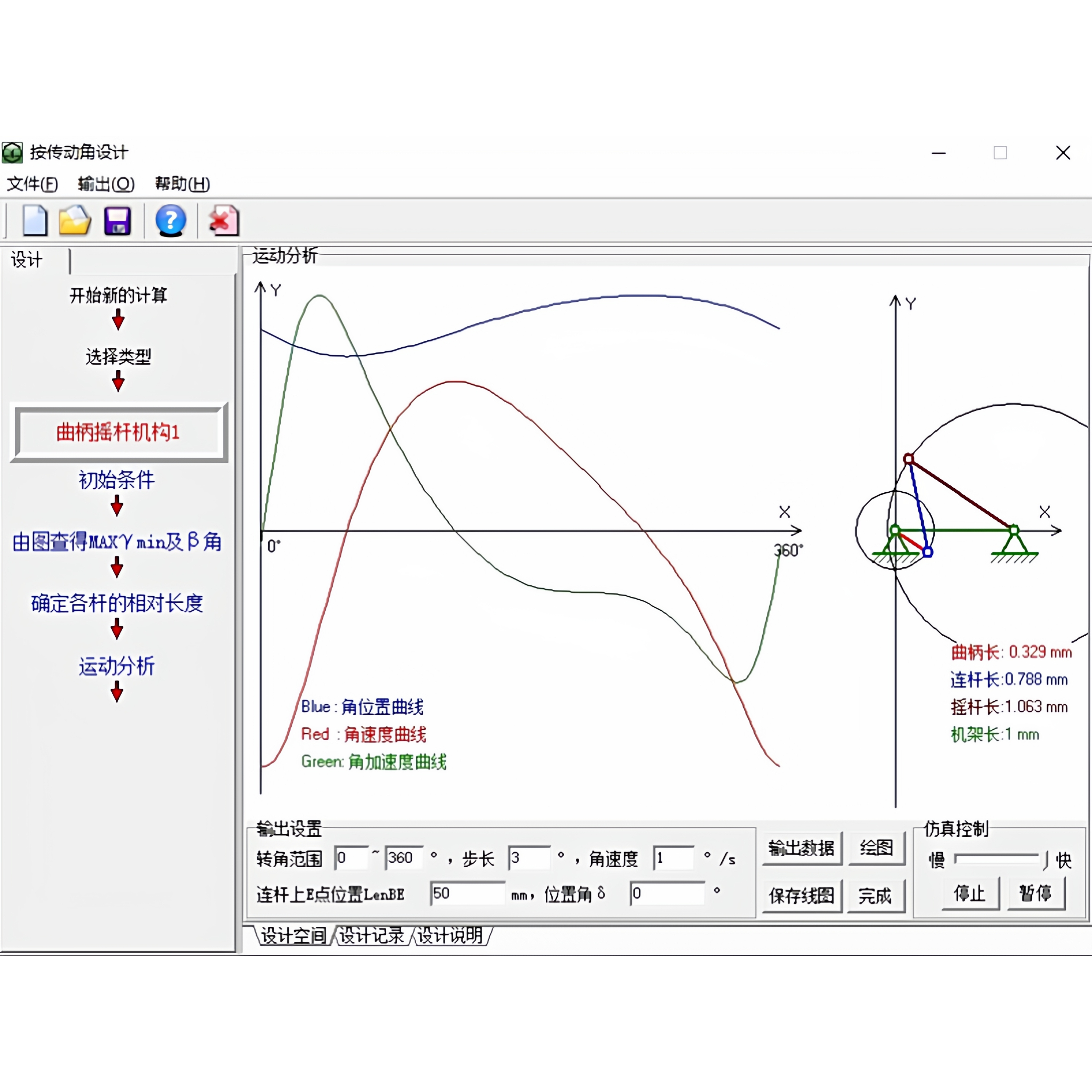Click the app icon in the title bar
Screen dimensions: 1092x1092
(x=12, y=153)
